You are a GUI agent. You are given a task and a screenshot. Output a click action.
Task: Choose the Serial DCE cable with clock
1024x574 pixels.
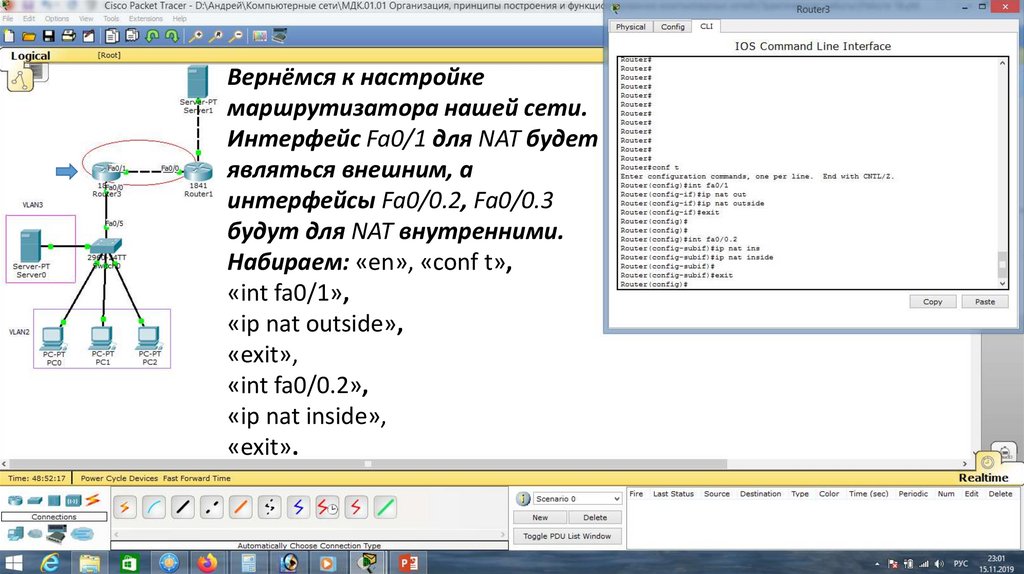click(327, 507)
